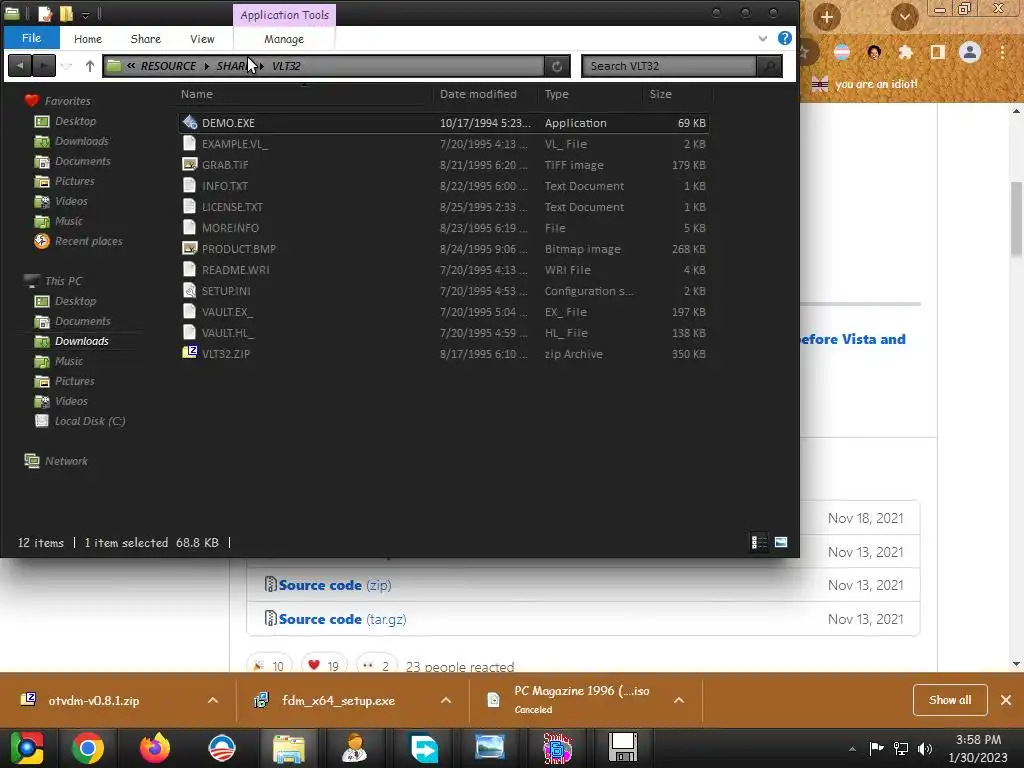Open recent locations dropdown arrow

pyautogui.click(x=67, y=65)
